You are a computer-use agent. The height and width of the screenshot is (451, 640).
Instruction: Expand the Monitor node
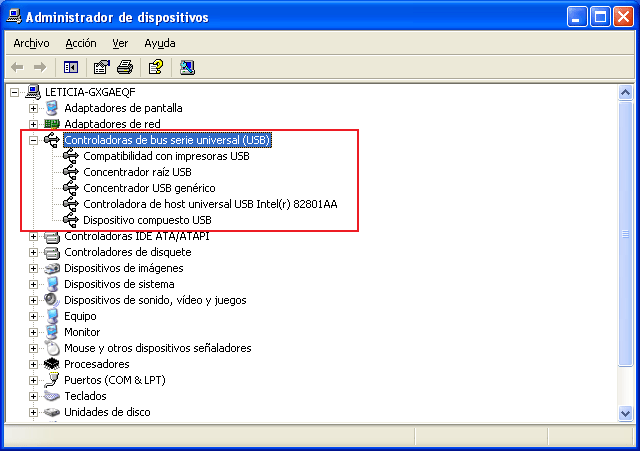click(33, 332)
